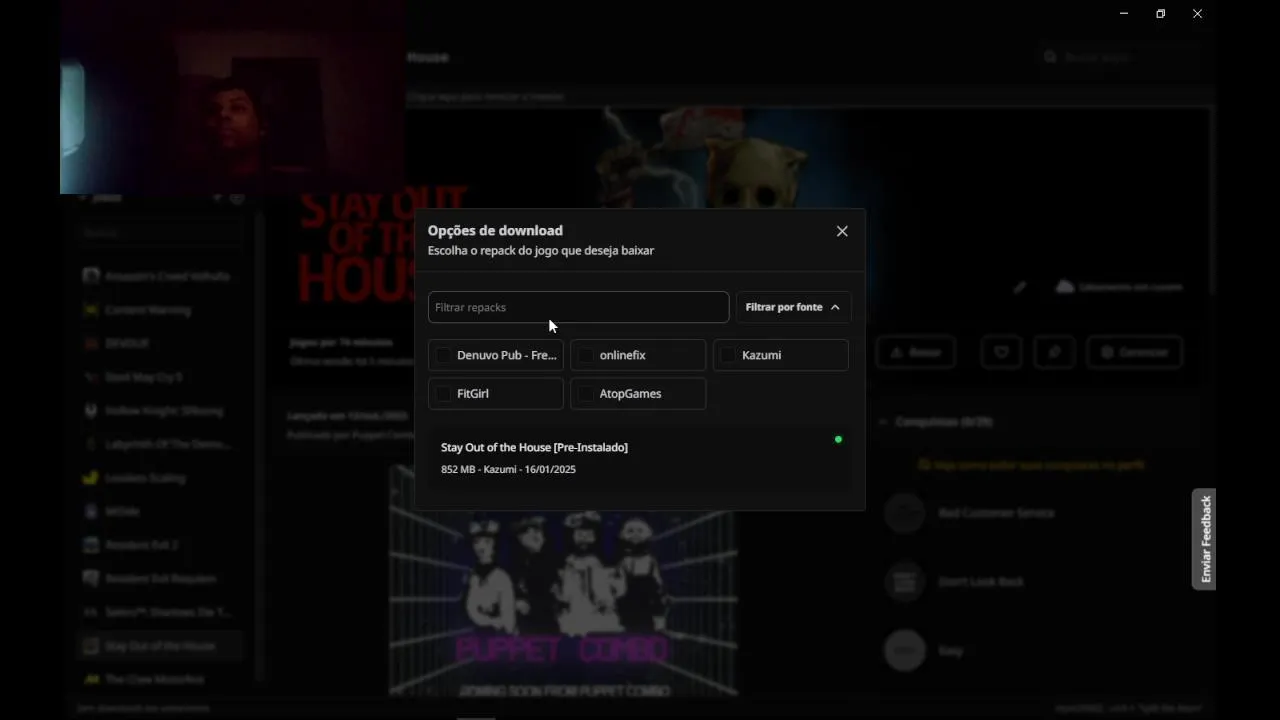This screenshot has height=720, width=1280.
Task: Click the game page vertical scrollbar
Action: (1211, 200)
